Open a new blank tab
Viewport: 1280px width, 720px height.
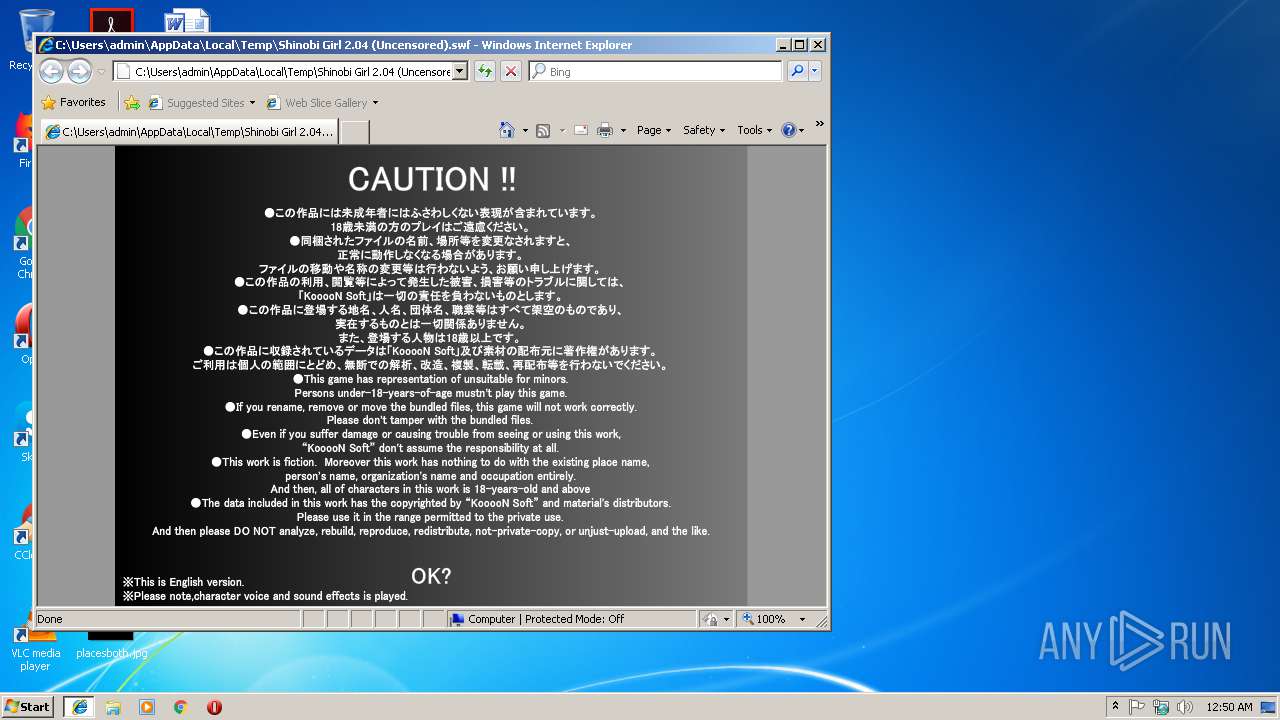point(355,132)
